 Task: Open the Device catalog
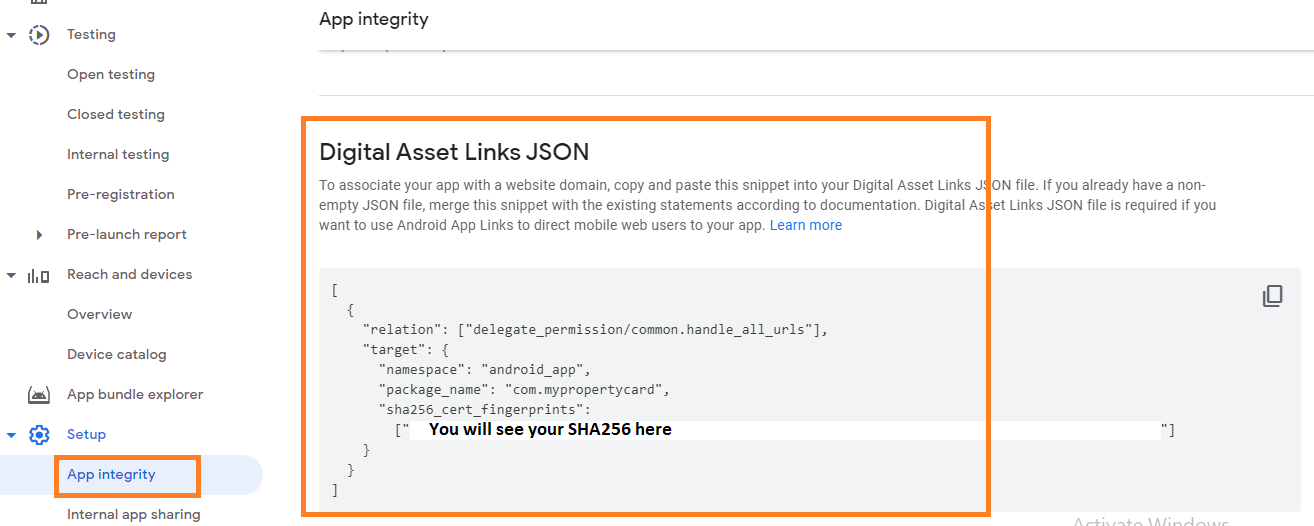[117, 354]
